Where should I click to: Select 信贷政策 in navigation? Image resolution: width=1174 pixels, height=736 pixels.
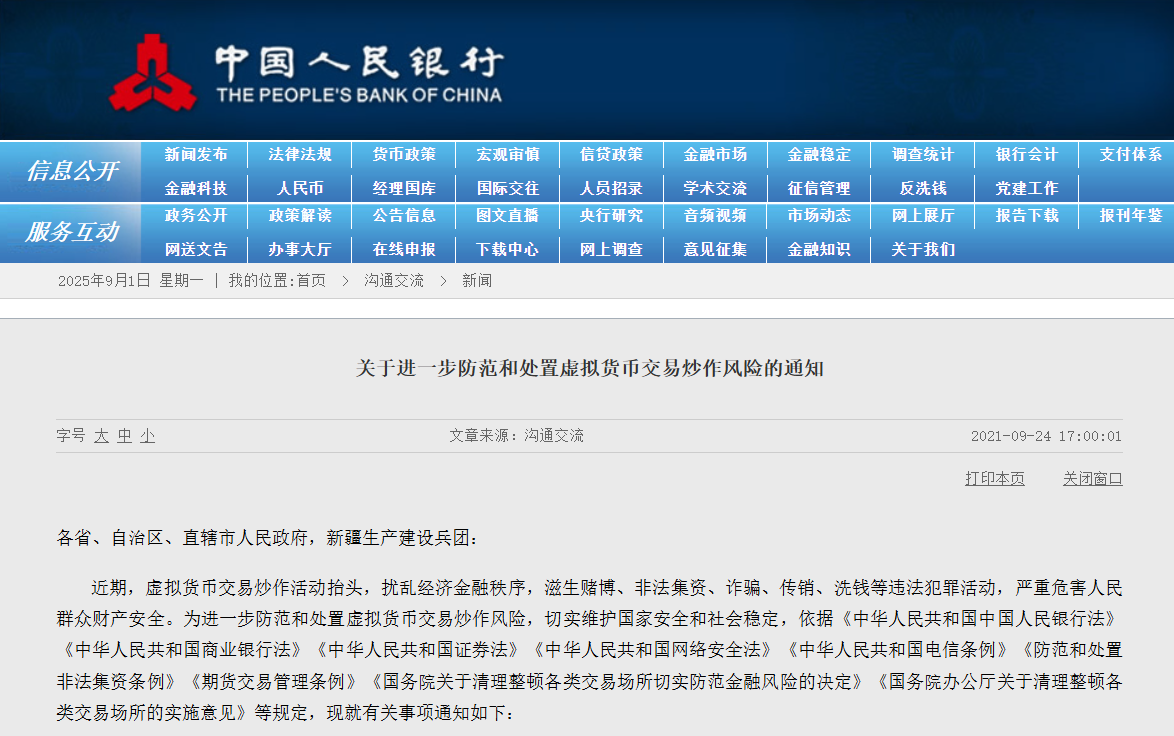(x=611, y=155)
